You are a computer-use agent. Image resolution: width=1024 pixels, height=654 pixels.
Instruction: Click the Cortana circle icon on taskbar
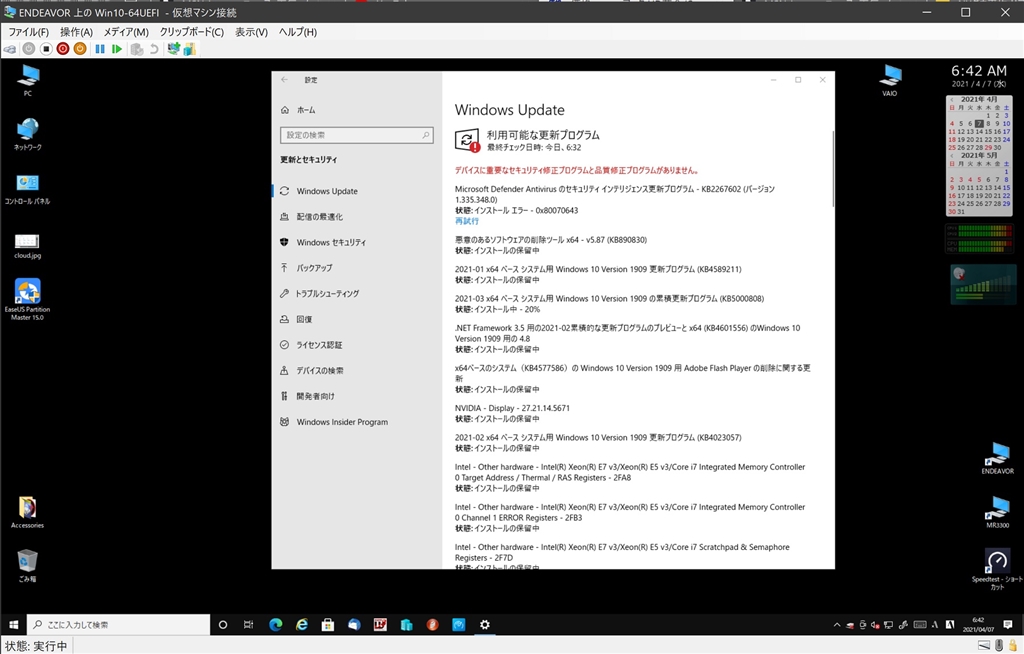point(223,625)
